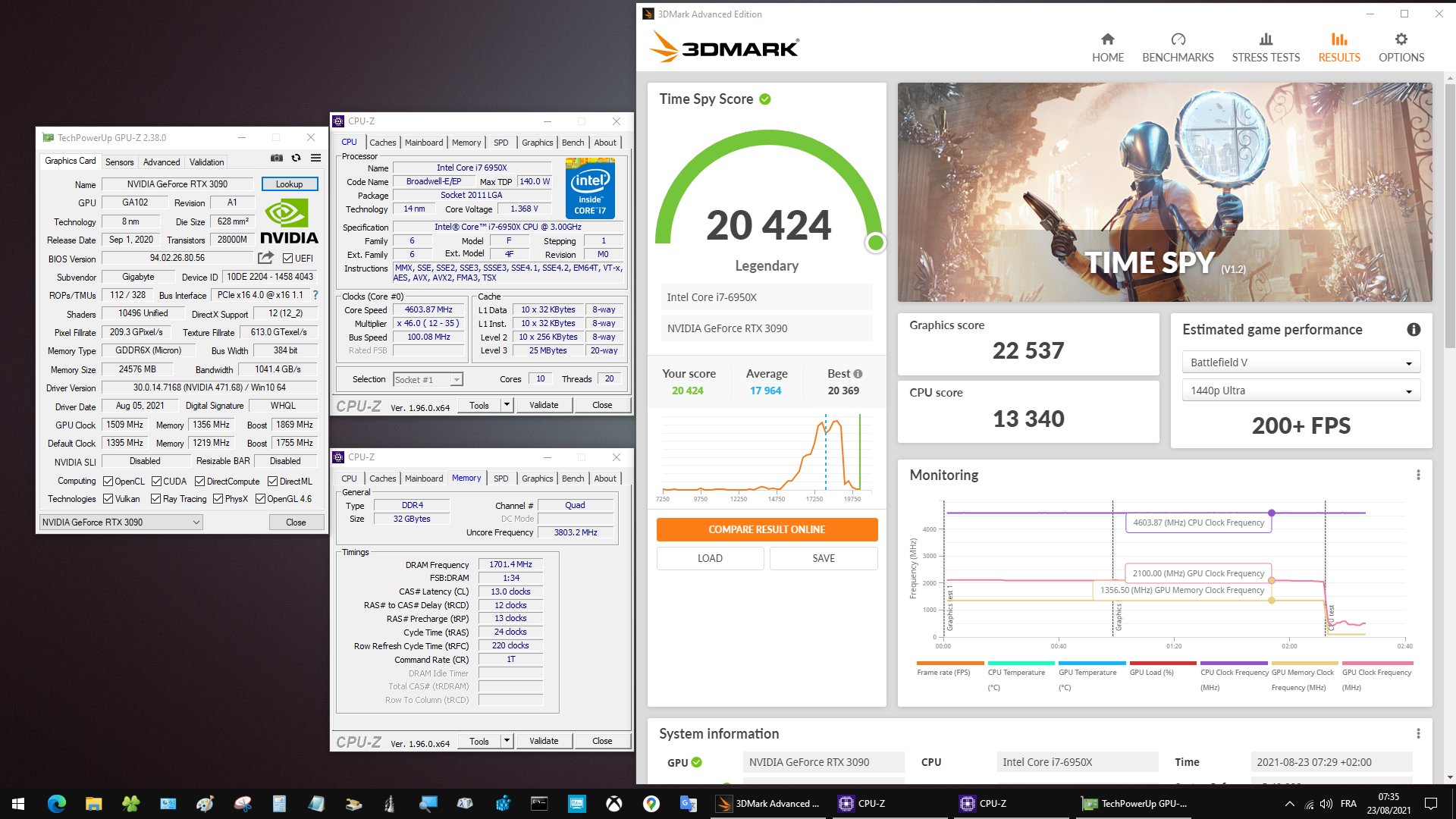Click LOAD button in 3DMark
Screen dimensions: 1456x819
(710, 558)
